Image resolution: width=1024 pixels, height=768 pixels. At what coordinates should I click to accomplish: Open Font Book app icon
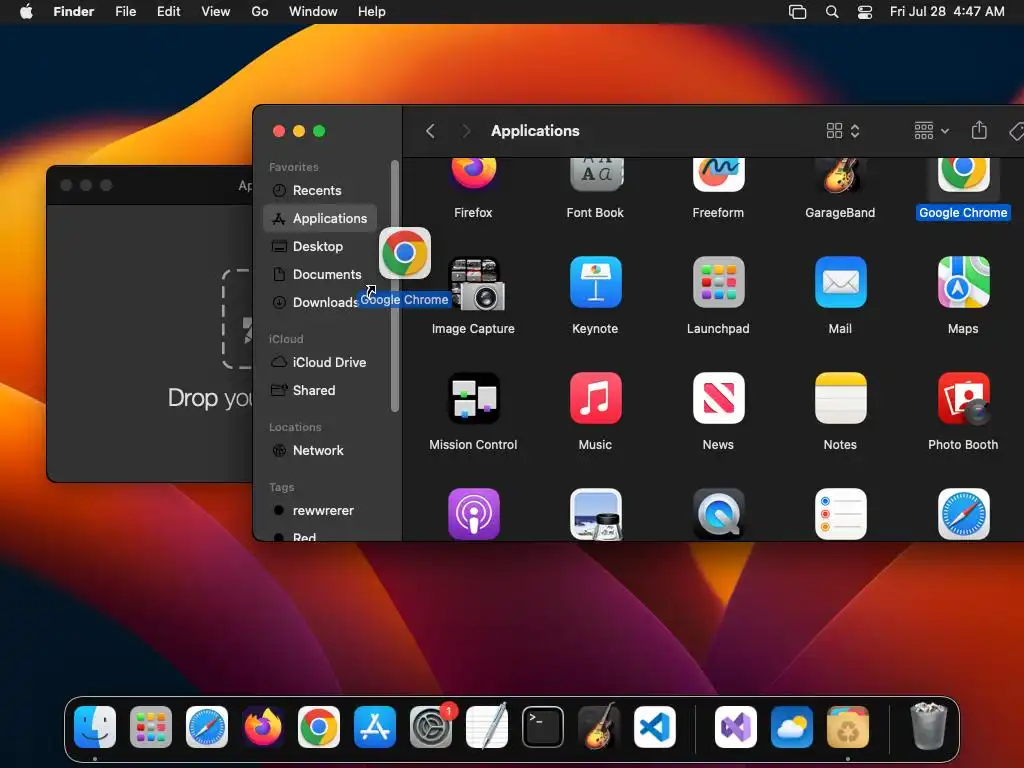point(596,174)
